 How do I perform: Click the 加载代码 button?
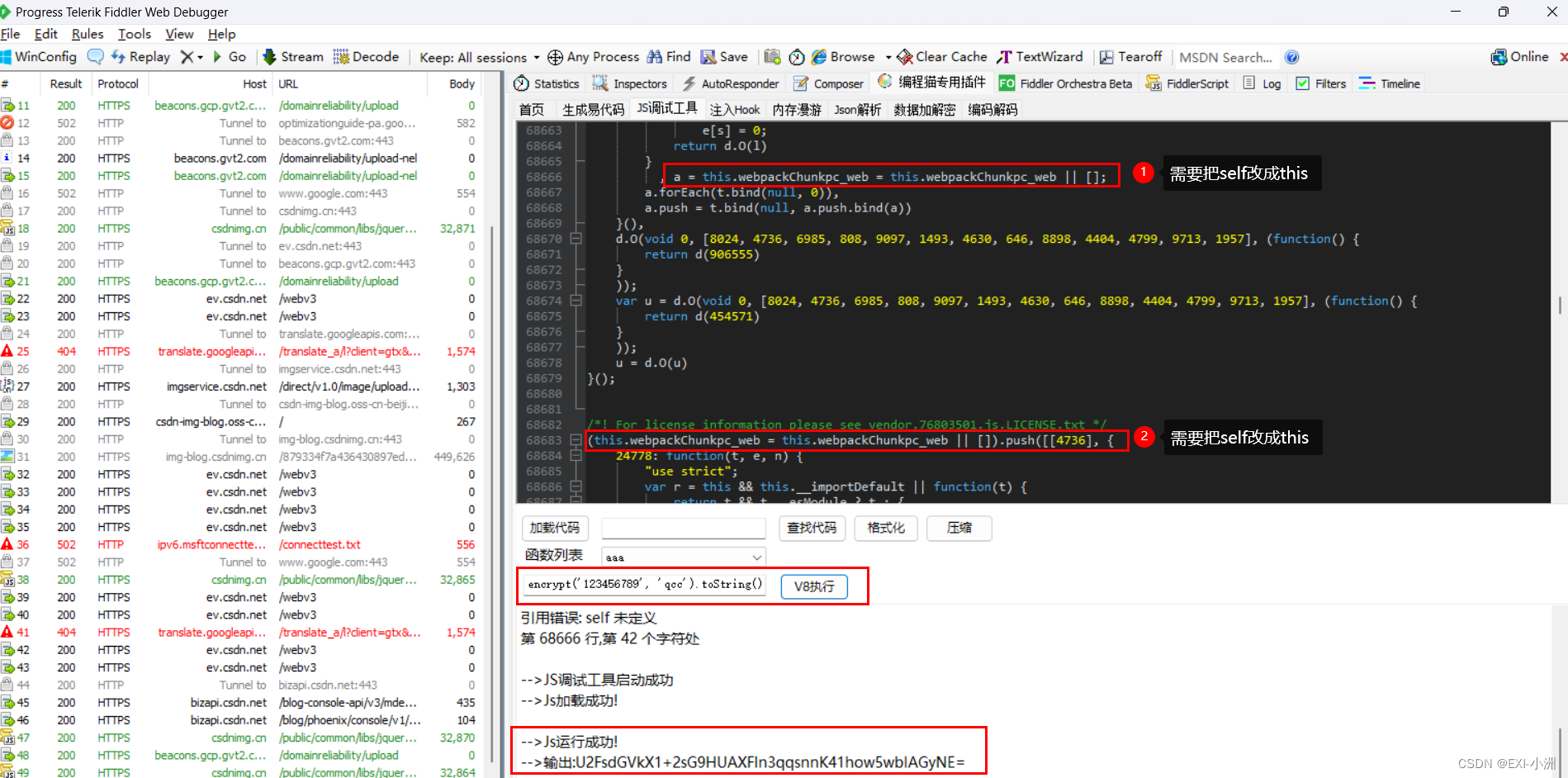click(555, 528)
